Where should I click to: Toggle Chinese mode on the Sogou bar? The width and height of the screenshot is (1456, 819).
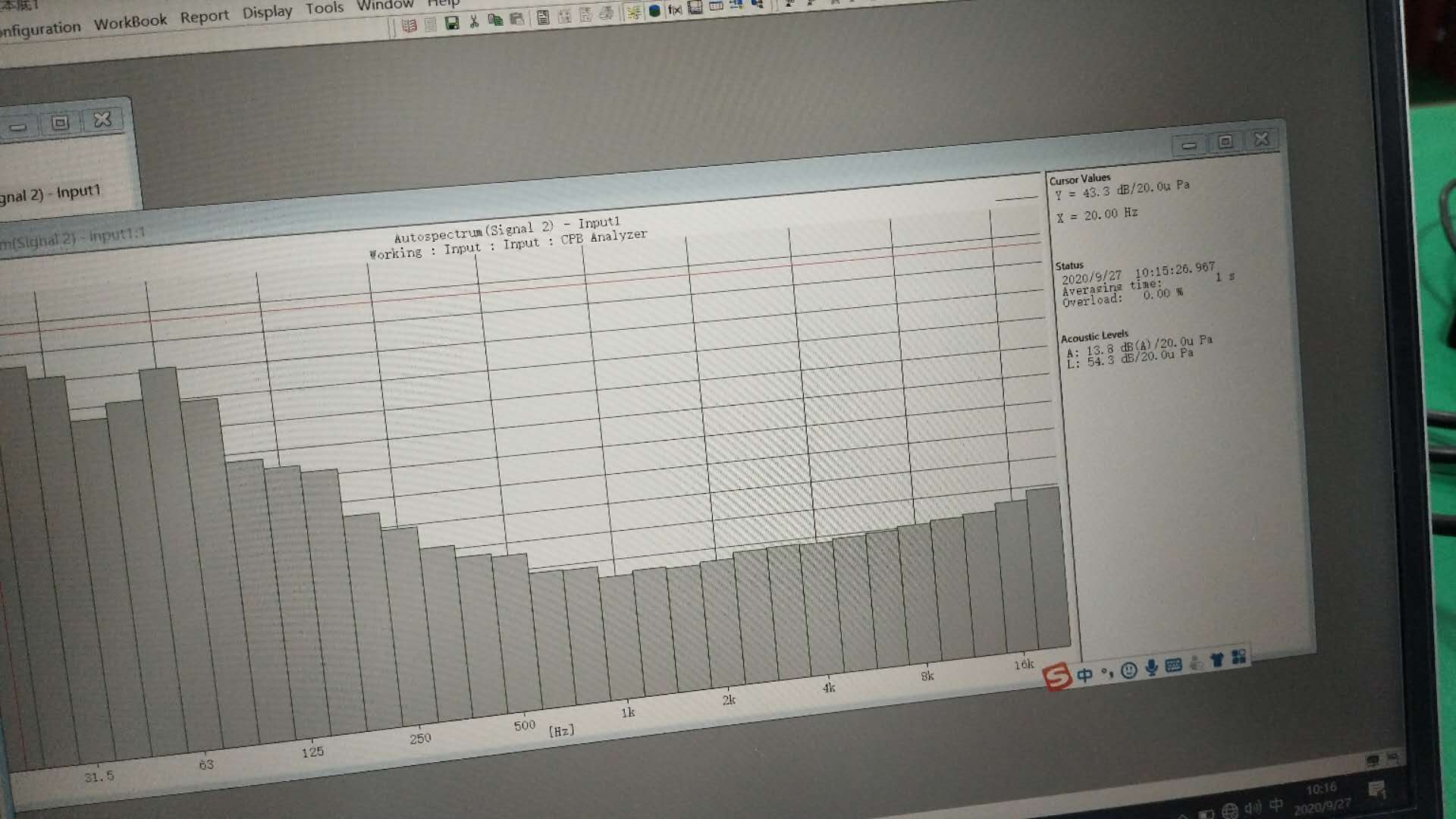(x=1085, y=675)
